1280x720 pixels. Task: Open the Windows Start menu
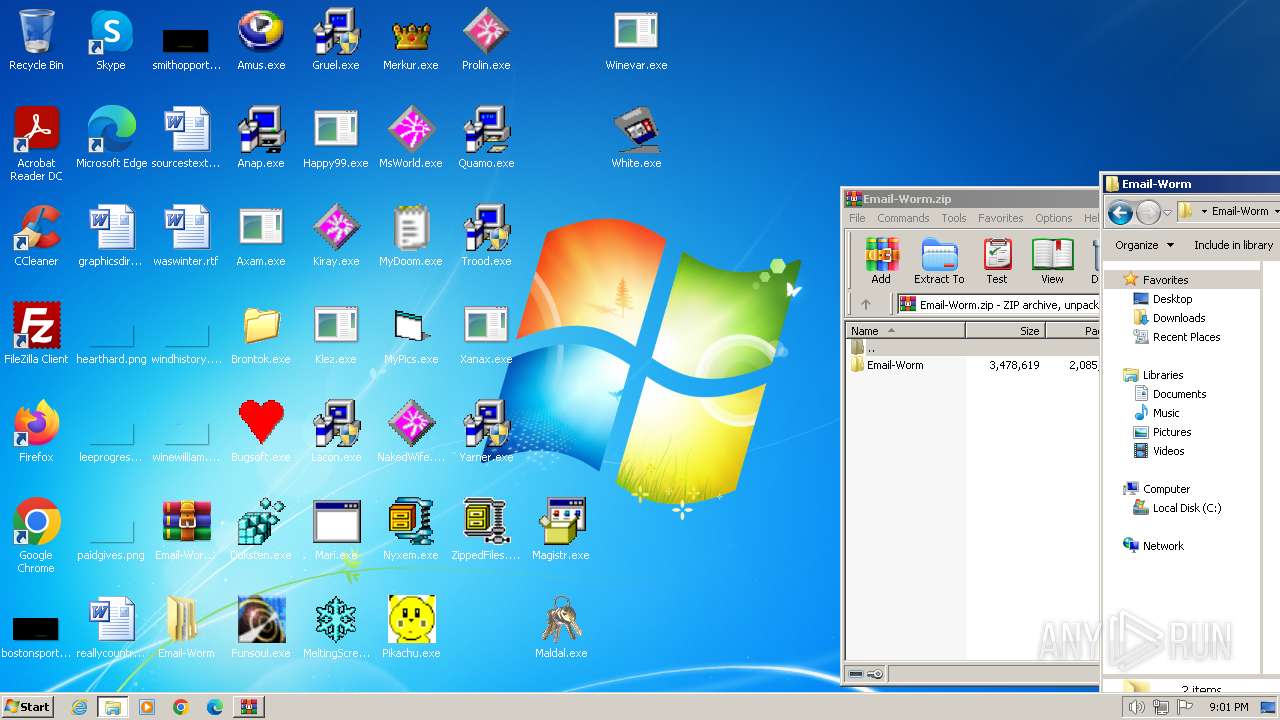point(27,706)
